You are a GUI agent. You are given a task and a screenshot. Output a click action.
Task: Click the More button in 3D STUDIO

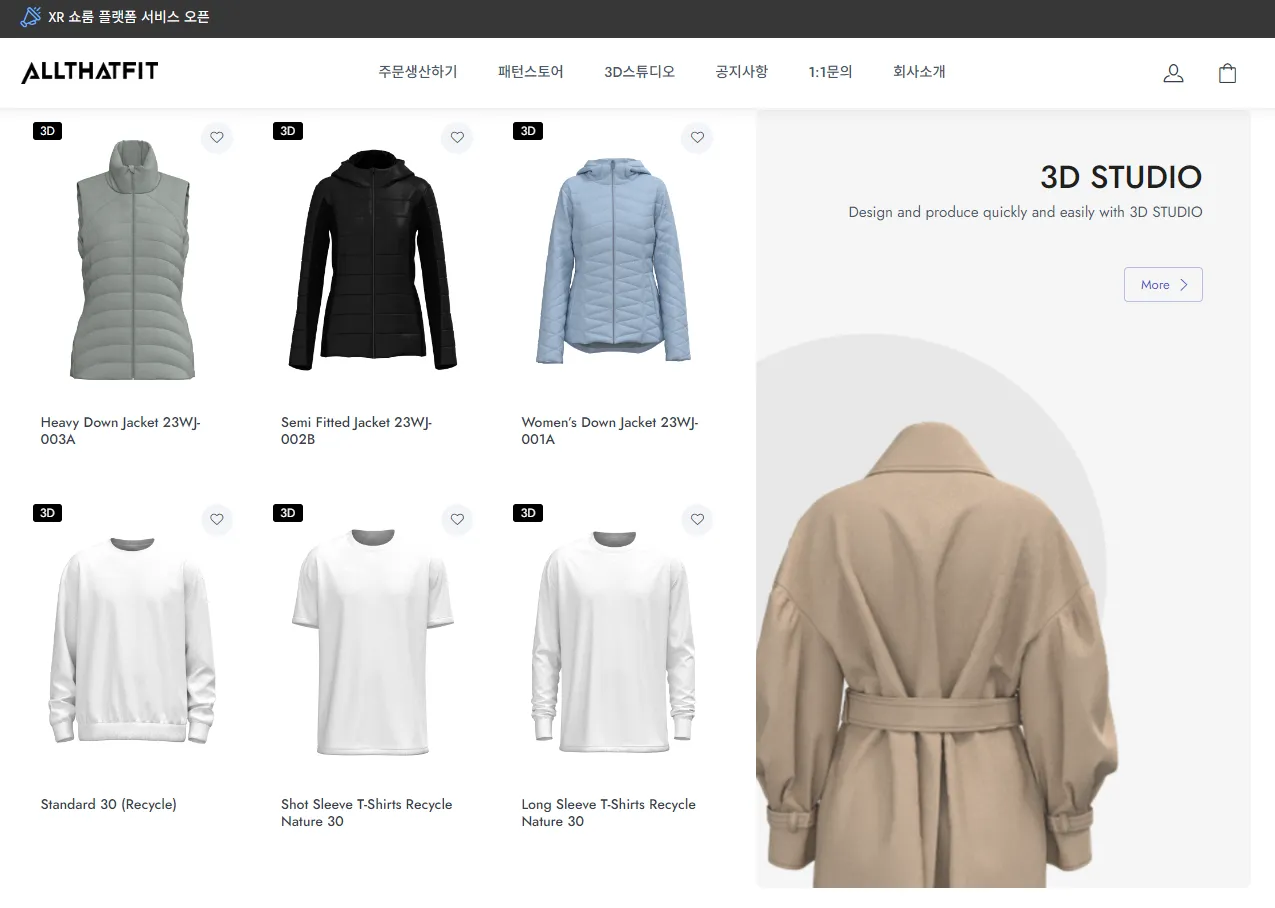[1163, 285]
